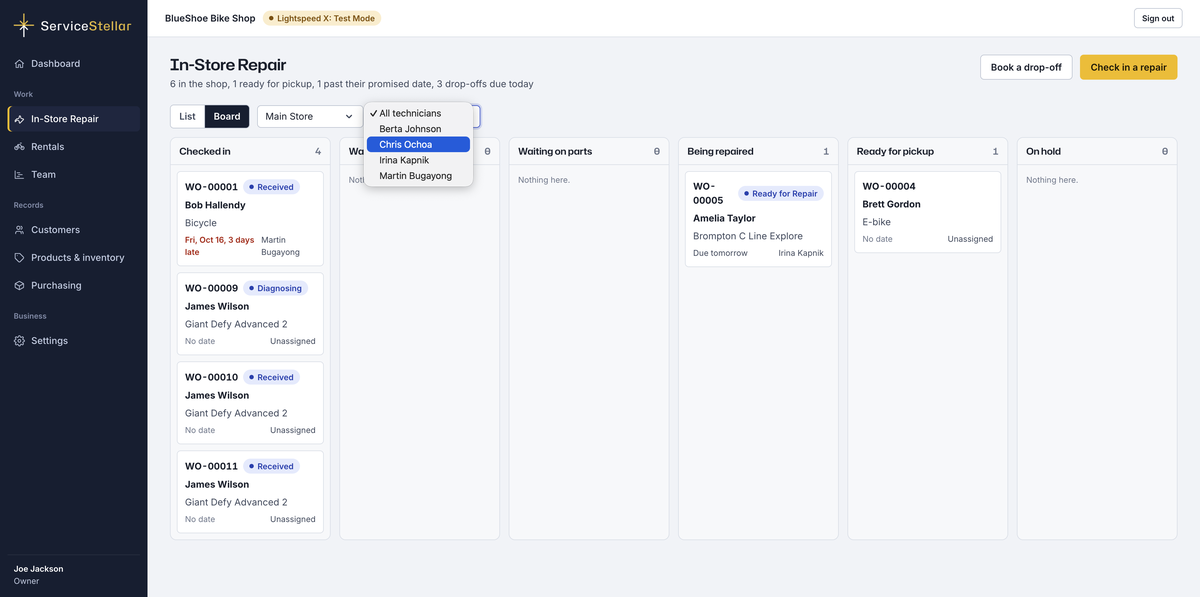Click Received badge on WO-00001
Viewport: 1200px width, 597px height.
tap(271, 187)
